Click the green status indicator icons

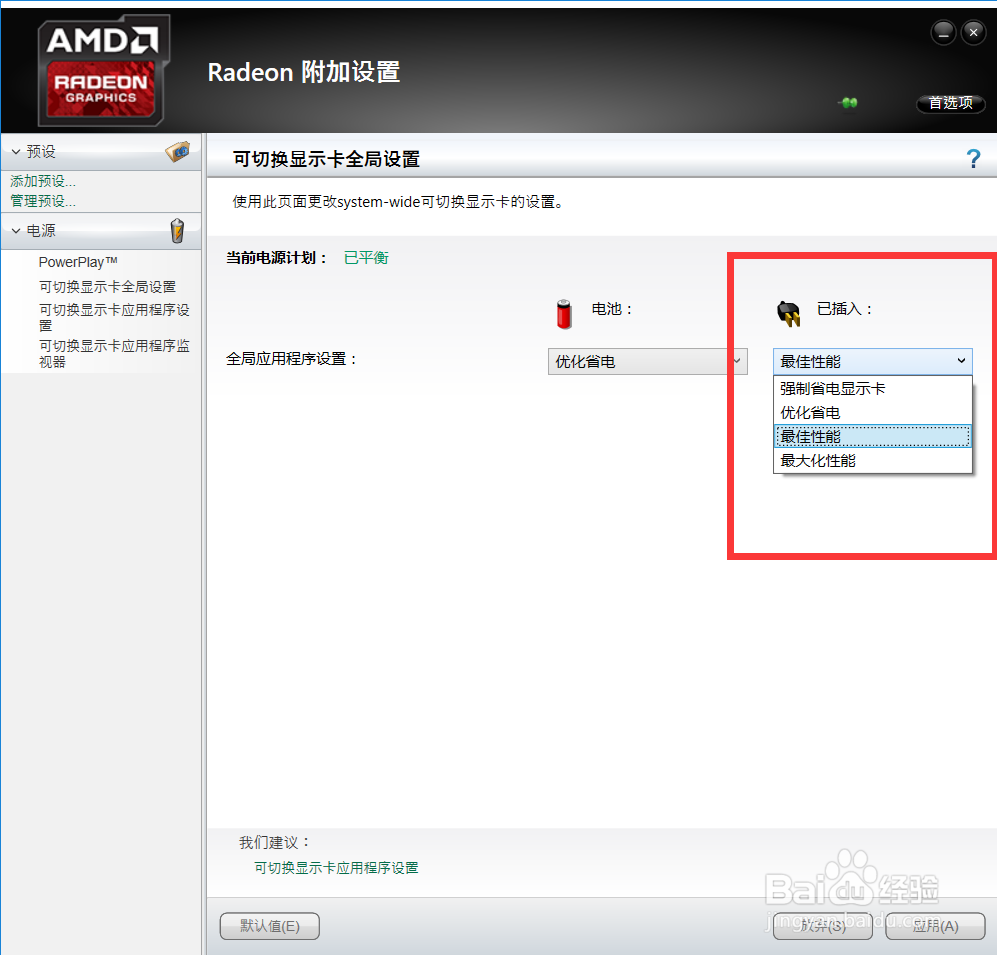click(847, 103)
